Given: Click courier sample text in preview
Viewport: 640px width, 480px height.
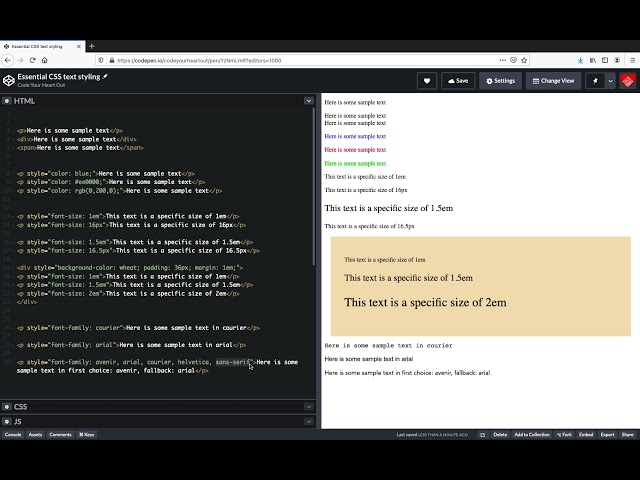Looking at the screenshot, I should pyautogui.click(x=388, y=345).
